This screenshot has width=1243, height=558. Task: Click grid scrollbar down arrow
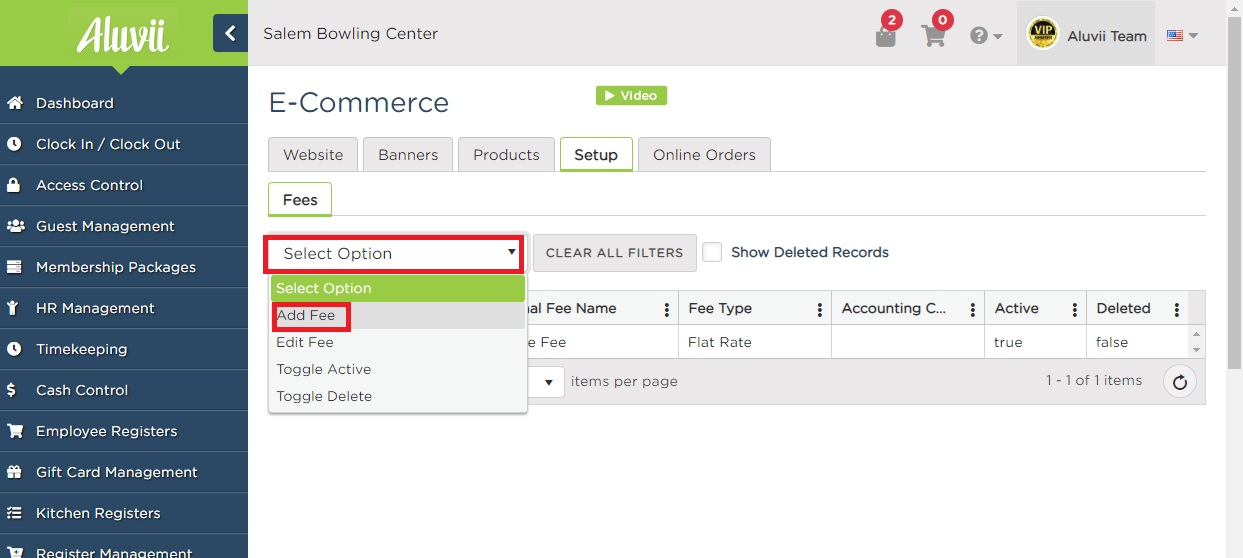coord(1197,350)
